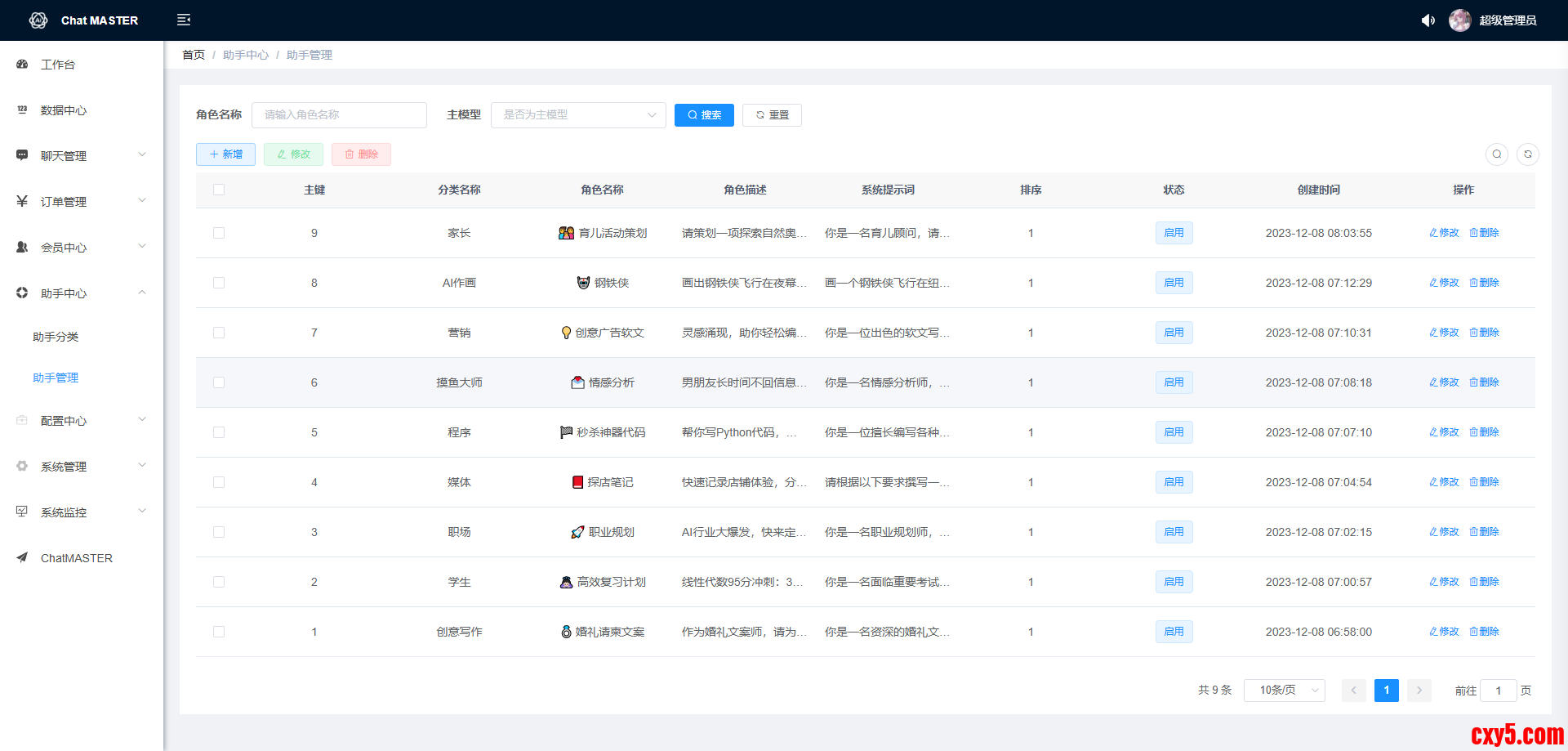Image resolution: width=1568 pixels, height=751 pixels.
Task: Tick the checkbox for row 婚礼请柬文案
Action: (219, 632)
